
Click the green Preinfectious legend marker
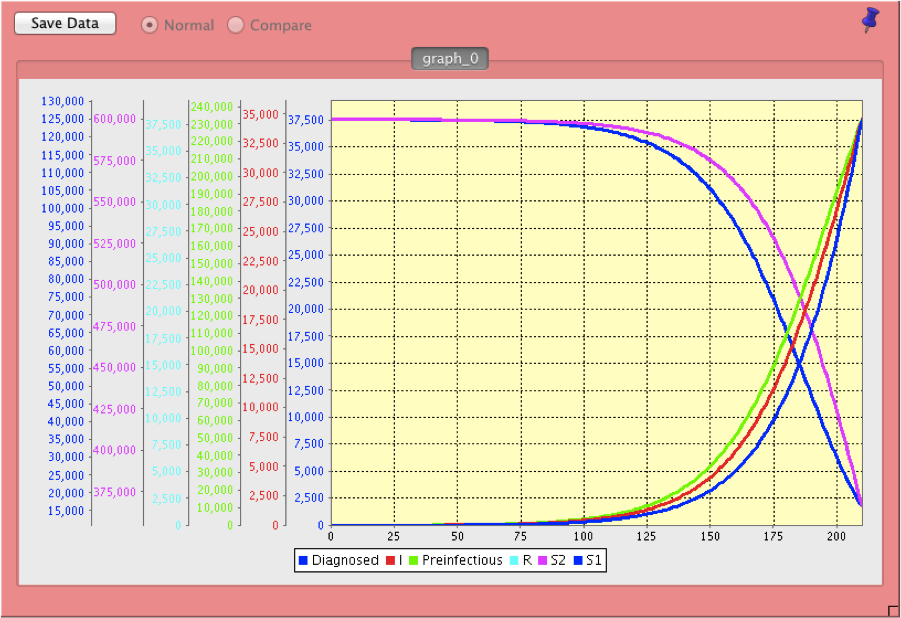tap(413, 561)
